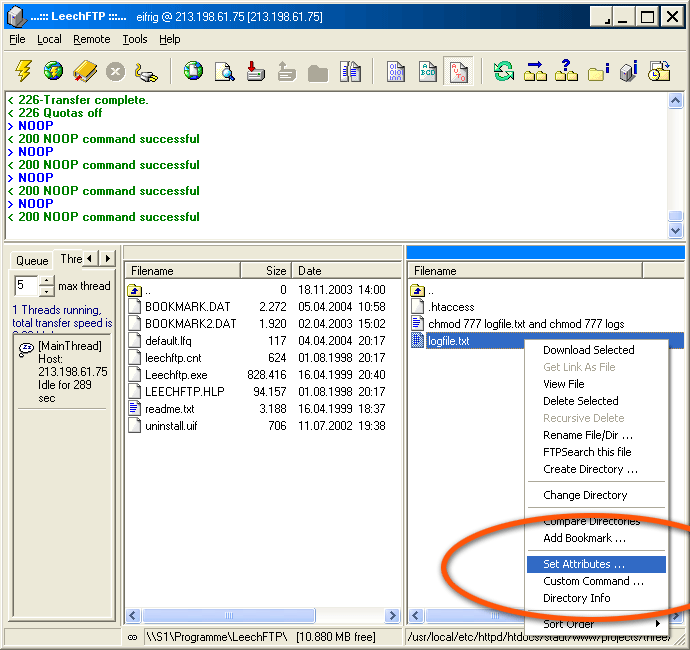Click the compare documents toolbar icon

click(x=350, y=71)
